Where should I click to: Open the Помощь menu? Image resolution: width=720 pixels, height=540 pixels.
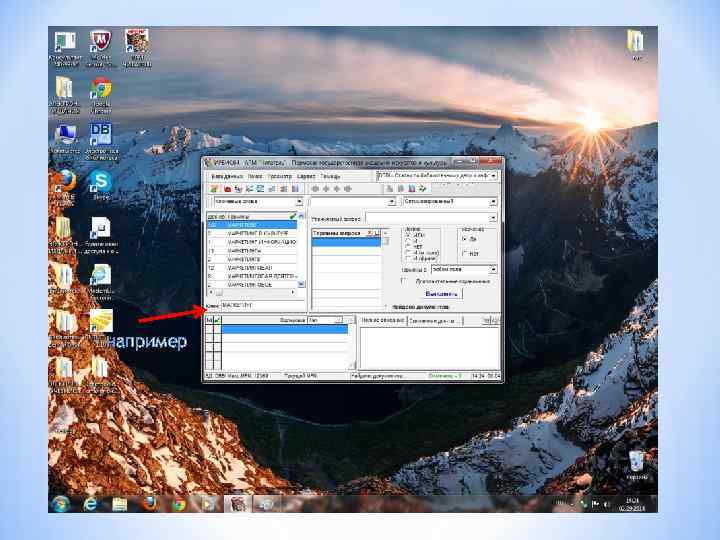pyautogui.click(x=330, y=176)
